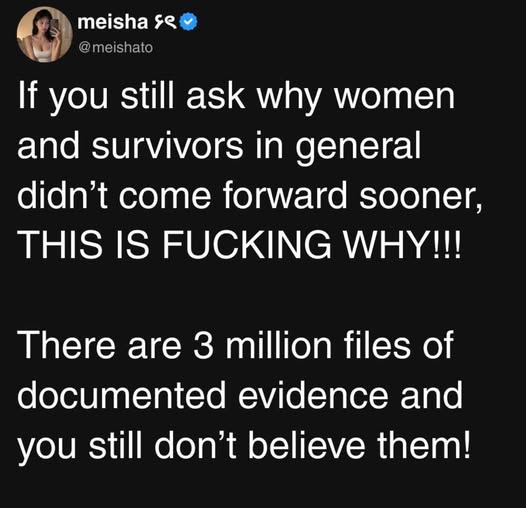This screenshot has width=526, height=508.
Task: Click the ribbon symbol beside meisha
Action: click(165, 22)
